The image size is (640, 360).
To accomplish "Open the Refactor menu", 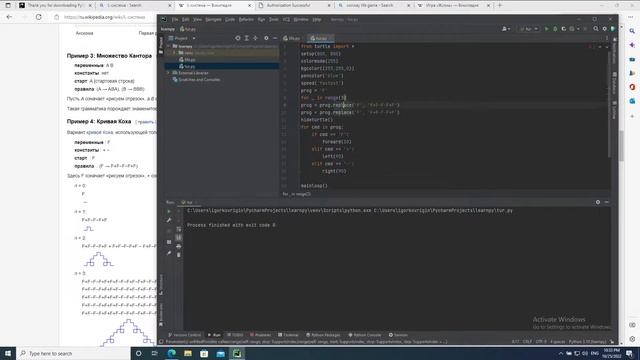I will pos(246,19).
